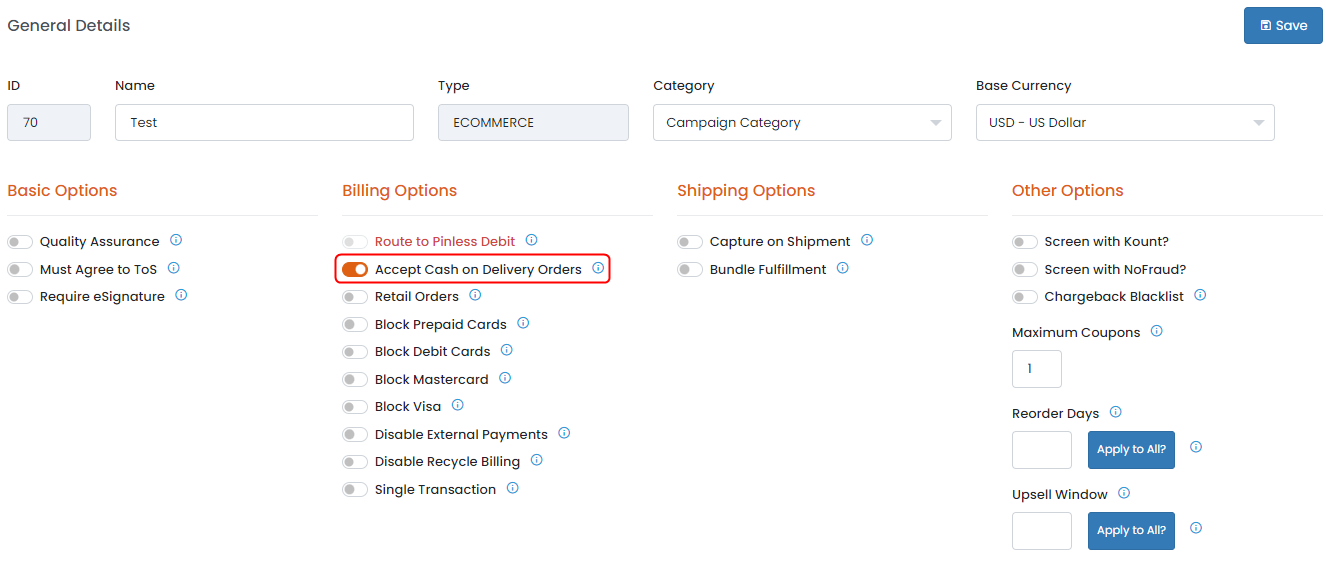1326x568 pixels.
Task: Click Apply to All beside Upsell Window
Action: pos(1131,531)
